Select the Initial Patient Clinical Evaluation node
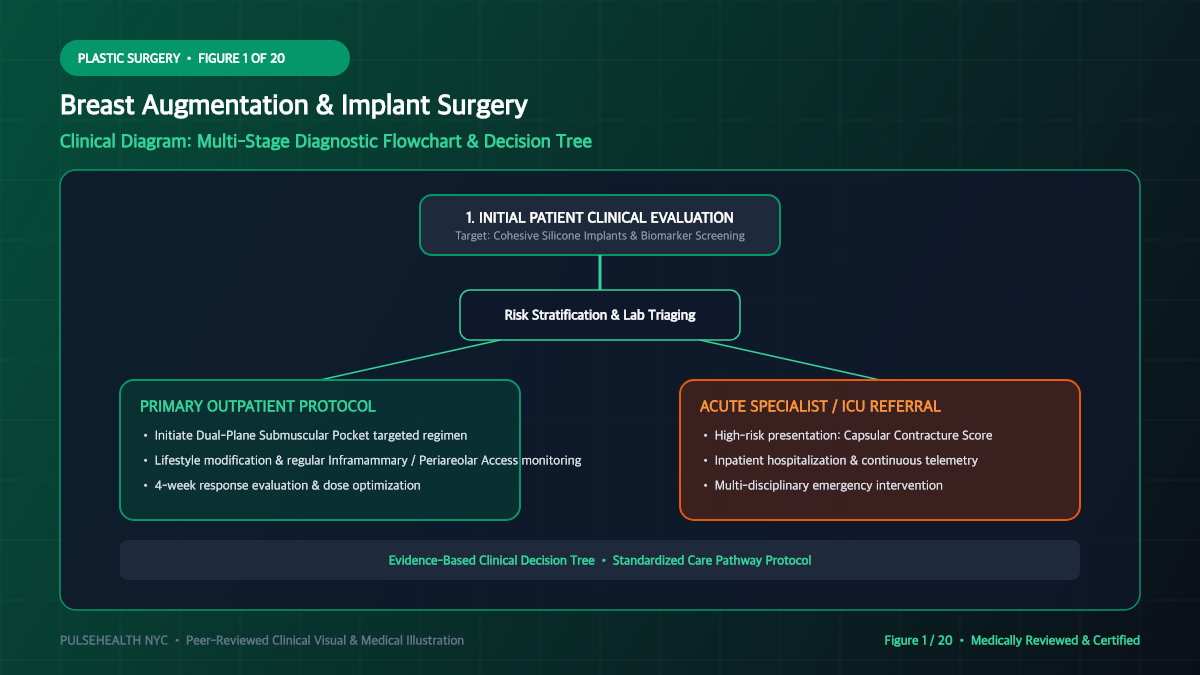 600,225
